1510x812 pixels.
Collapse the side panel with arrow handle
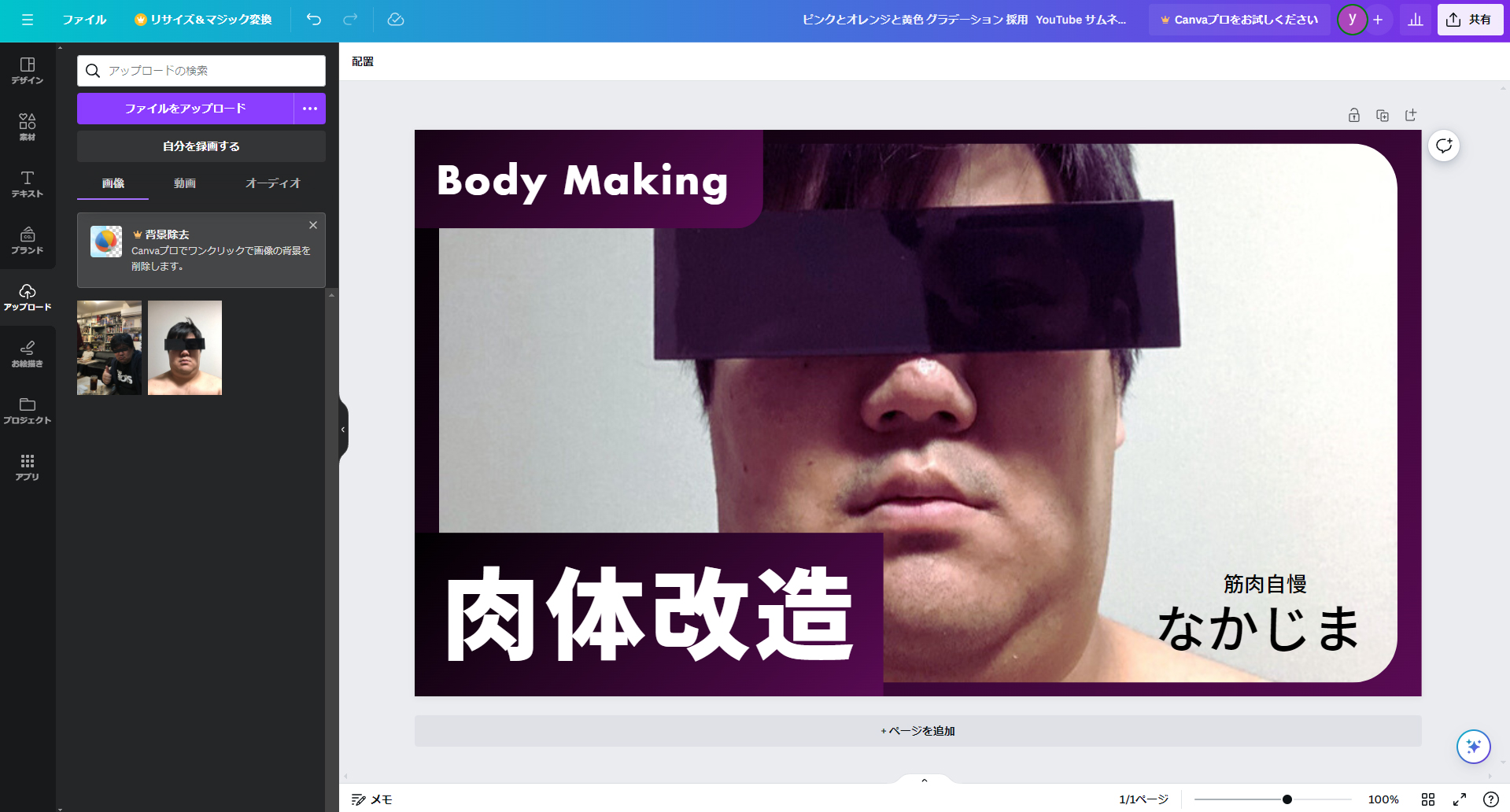point(343,430)
